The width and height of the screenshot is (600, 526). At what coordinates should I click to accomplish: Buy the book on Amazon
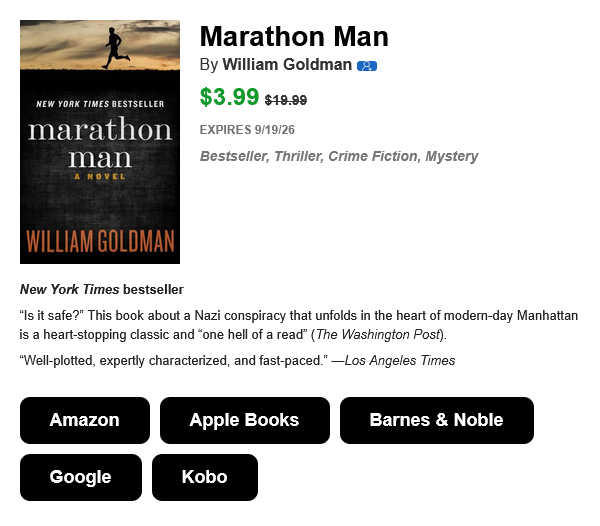click(x=85, y=420)
